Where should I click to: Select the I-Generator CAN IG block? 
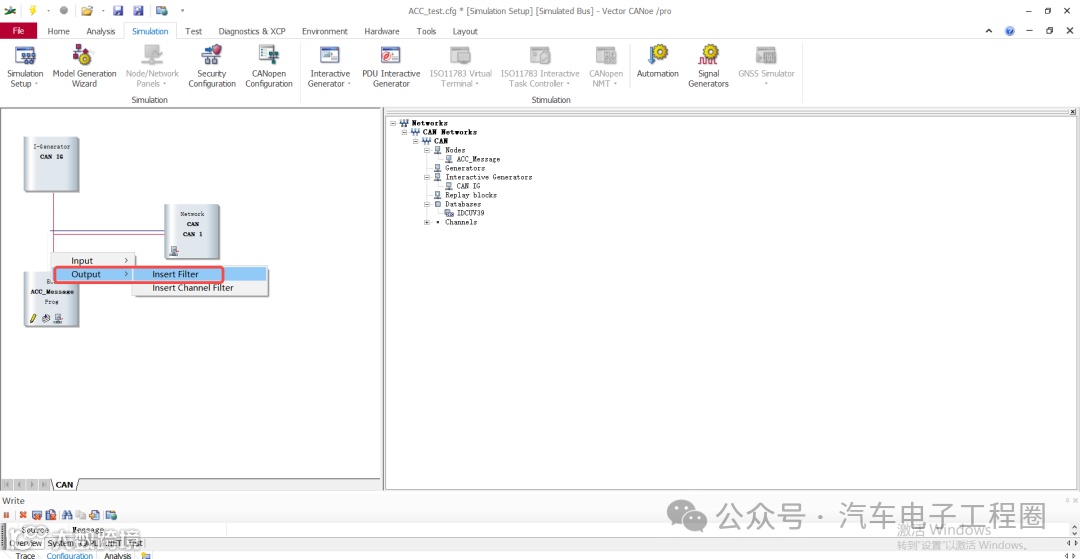pyautogui.click(x=52, y=164)
